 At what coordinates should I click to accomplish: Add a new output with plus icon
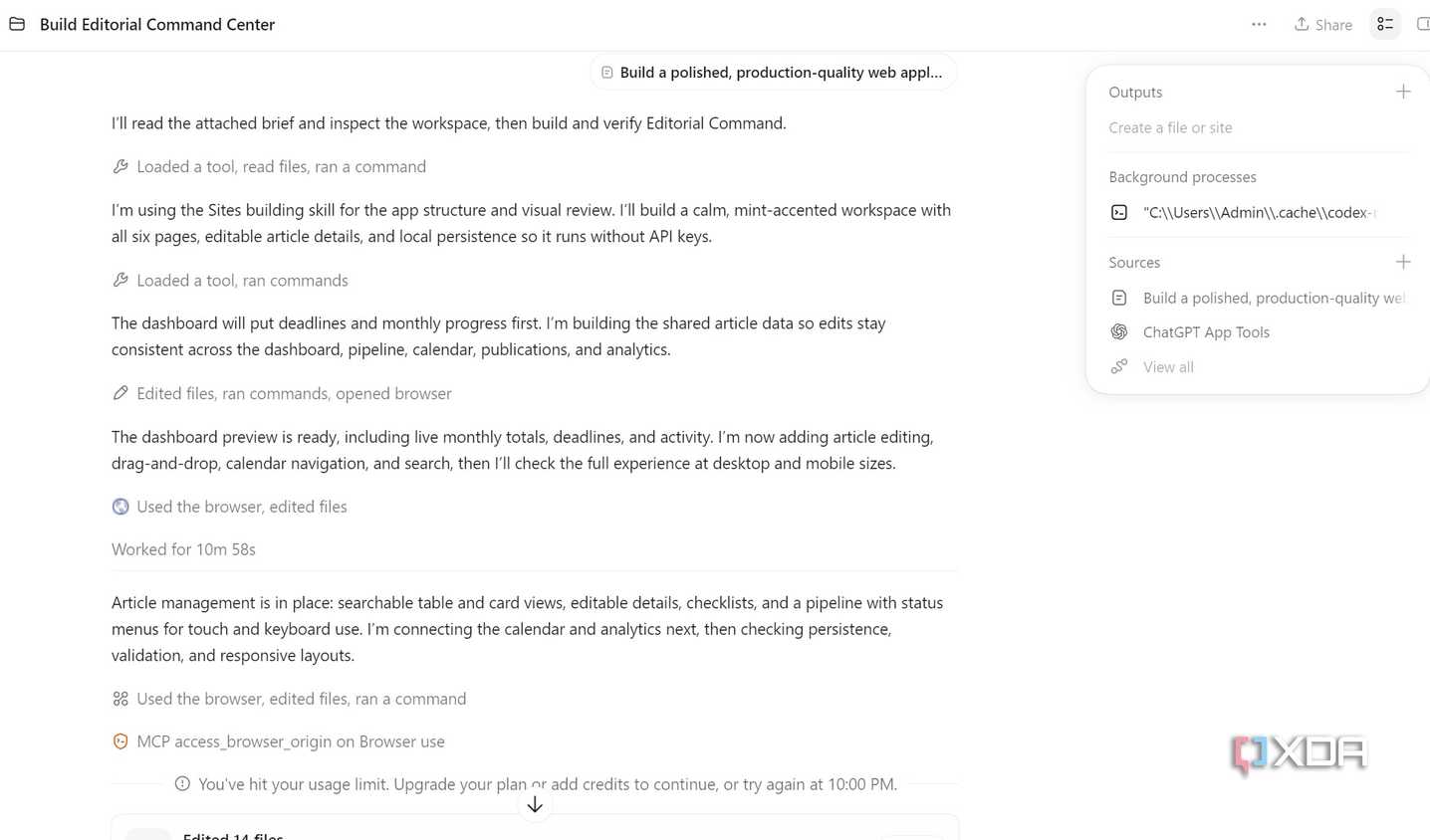1403,92
